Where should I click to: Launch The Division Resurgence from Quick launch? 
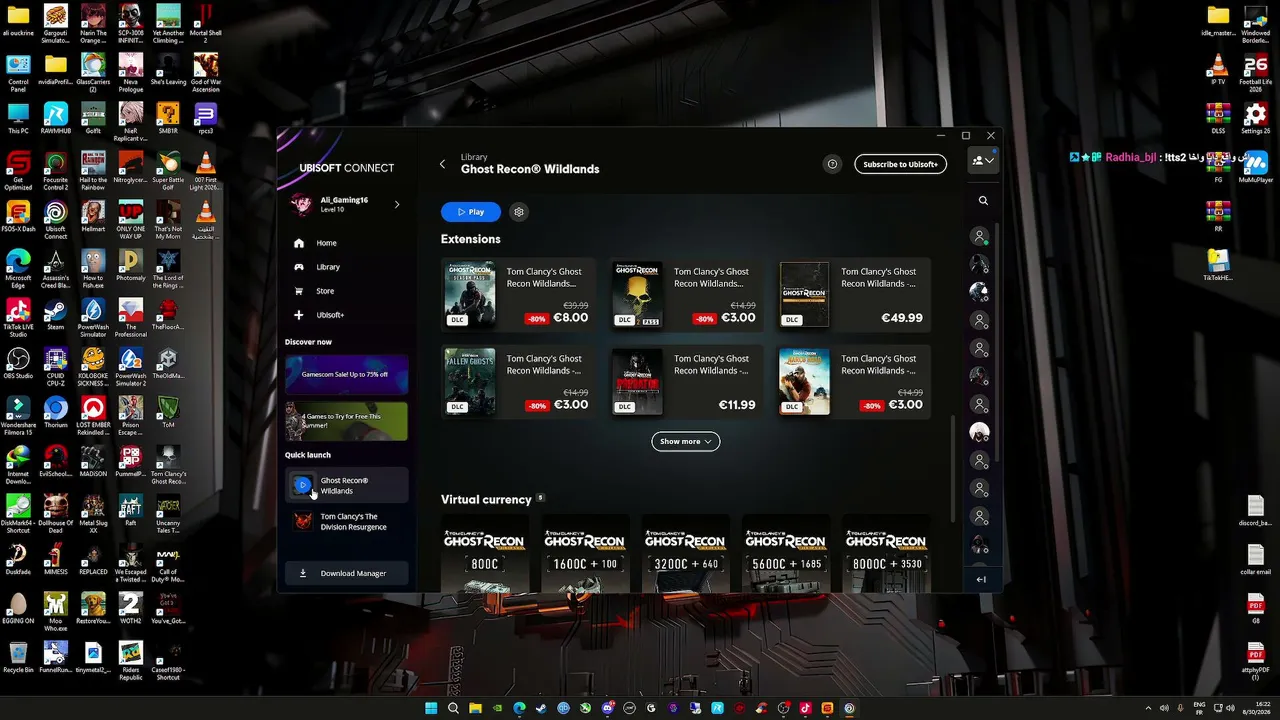pyautogui.click(x=346, y=522)
